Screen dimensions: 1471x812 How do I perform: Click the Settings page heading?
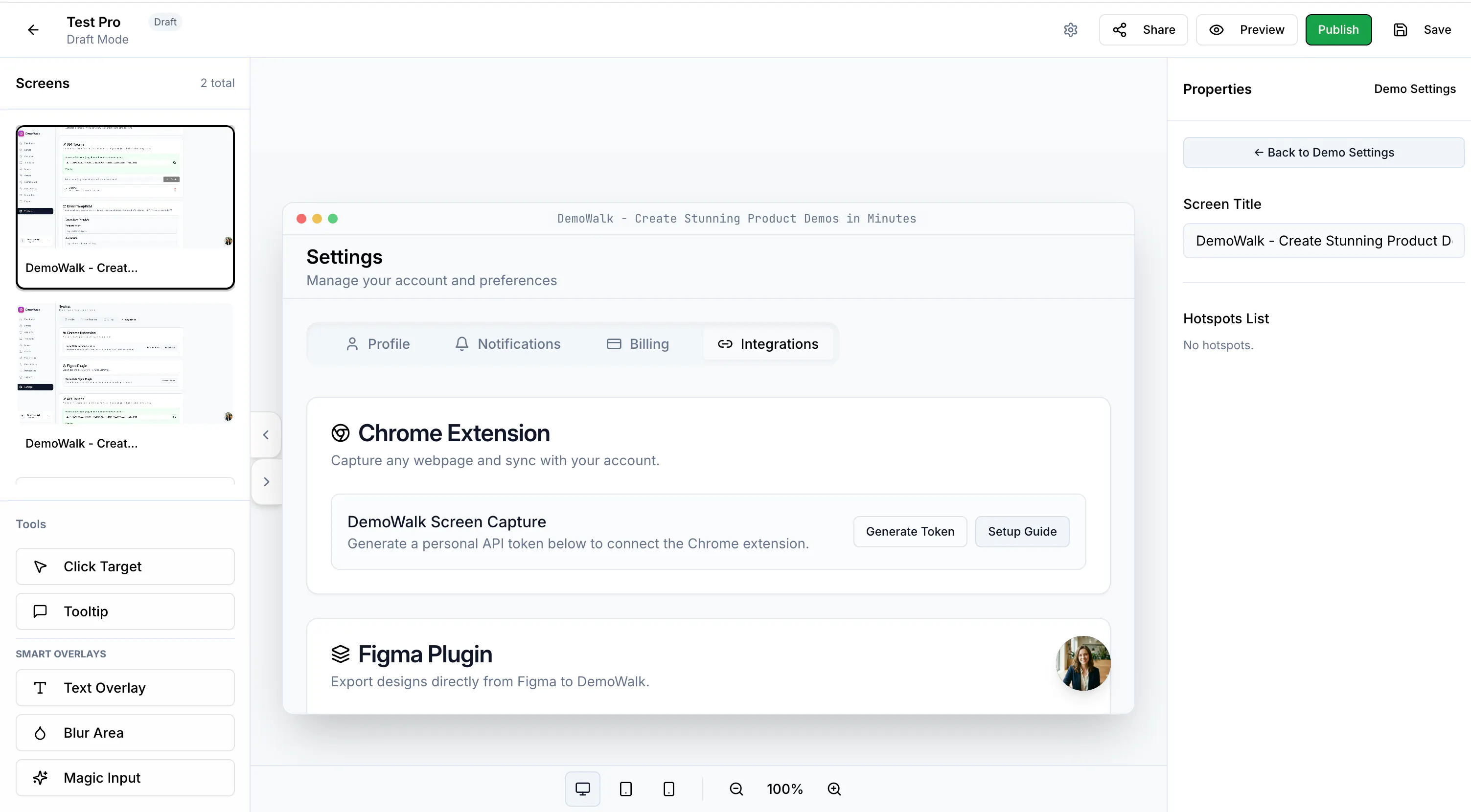tap(345, 257)
